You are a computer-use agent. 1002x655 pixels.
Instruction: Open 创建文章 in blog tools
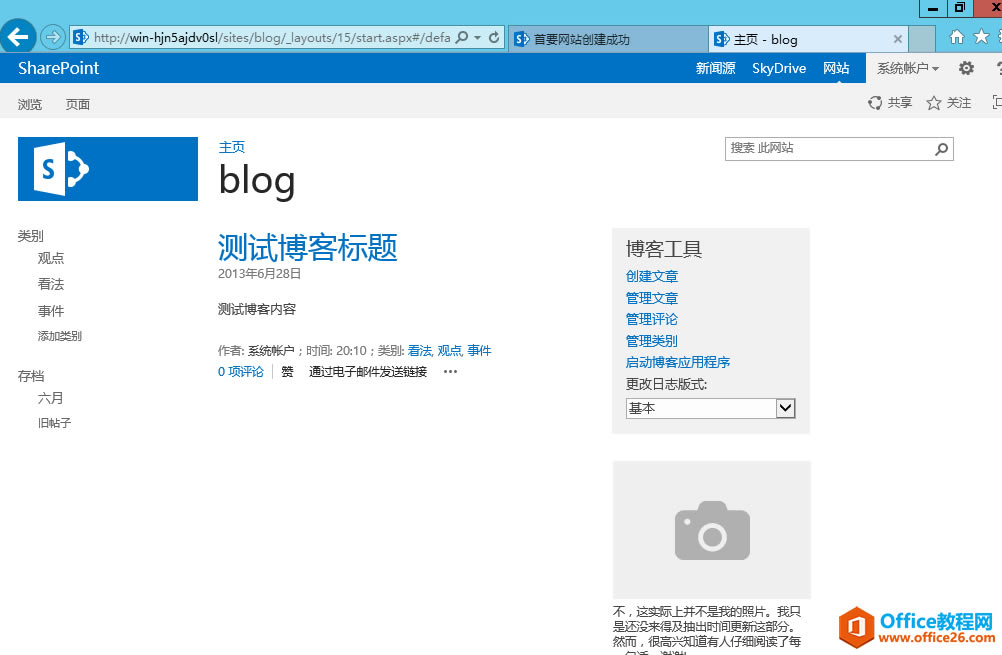tap(651, 276)
